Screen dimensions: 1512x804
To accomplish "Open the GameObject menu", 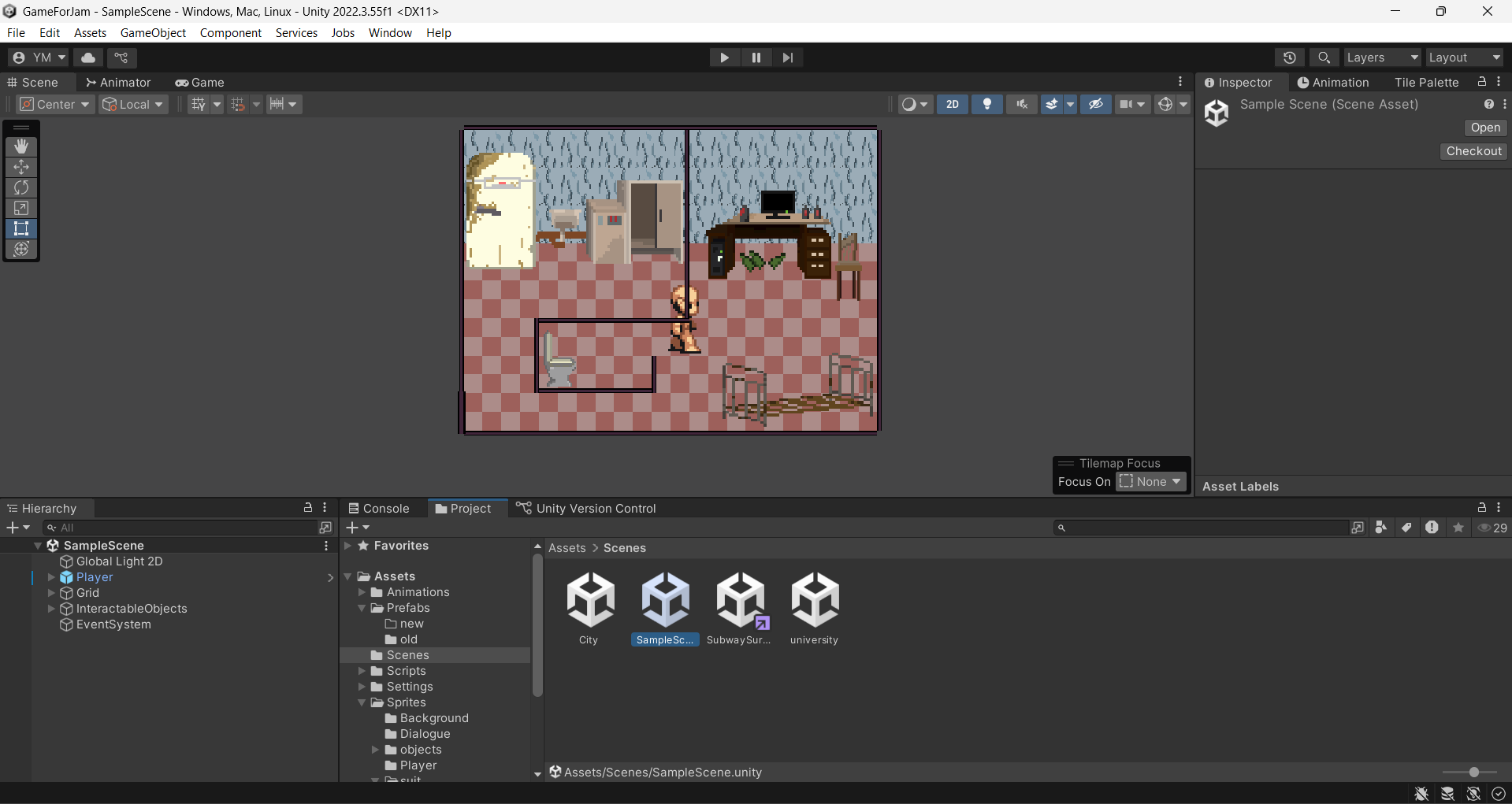I will (x=153, y=32).
